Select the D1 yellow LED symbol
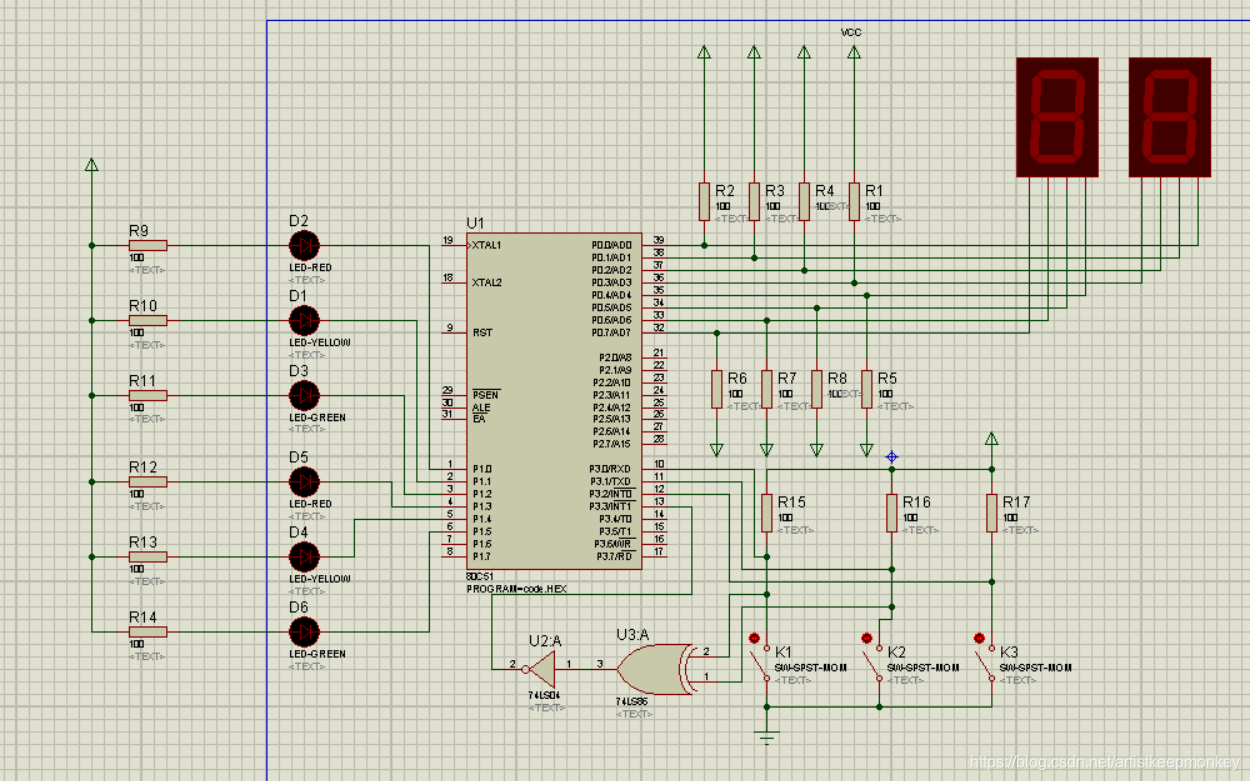This screenshot has width=1250, height=781. [304, 320]
